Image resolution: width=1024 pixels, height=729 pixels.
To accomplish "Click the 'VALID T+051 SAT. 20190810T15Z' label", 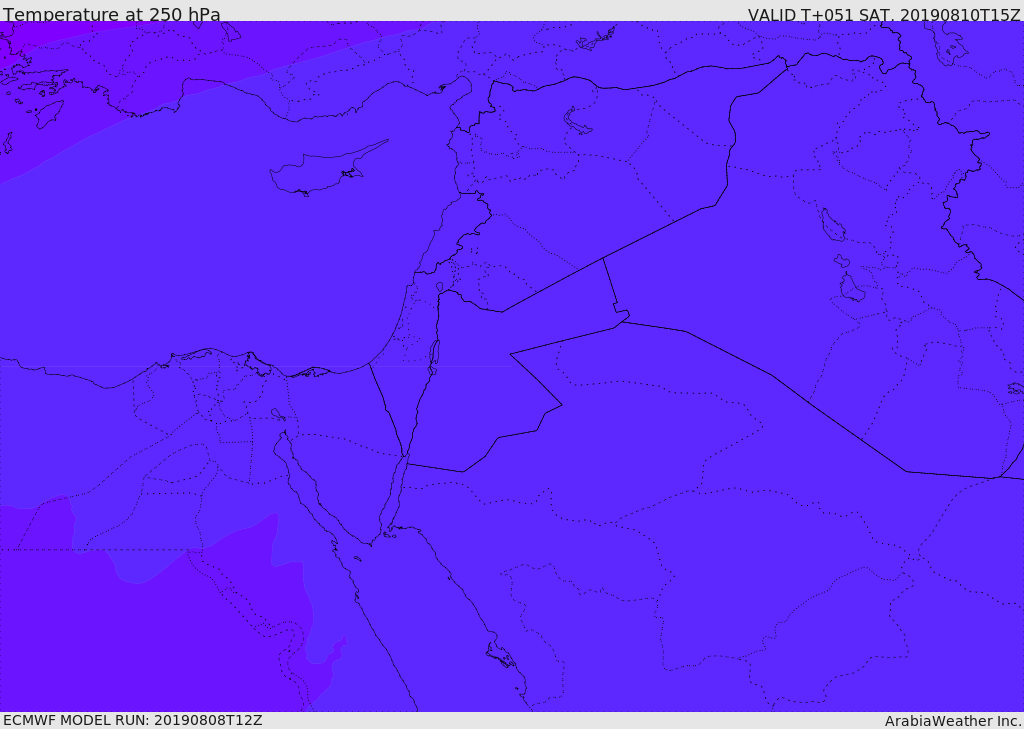I will pyautogui.click(x=884, y=14).
